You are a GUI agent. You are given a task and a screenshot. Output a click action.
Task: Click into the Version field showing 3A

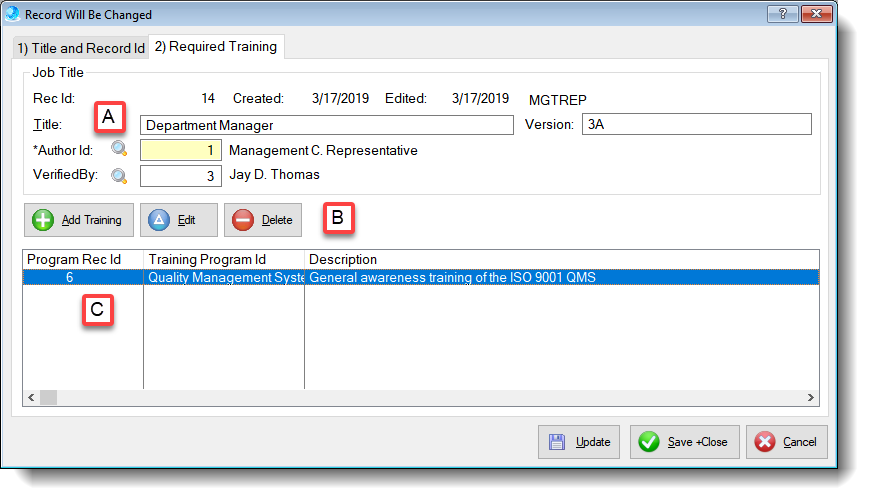[697, 124]
